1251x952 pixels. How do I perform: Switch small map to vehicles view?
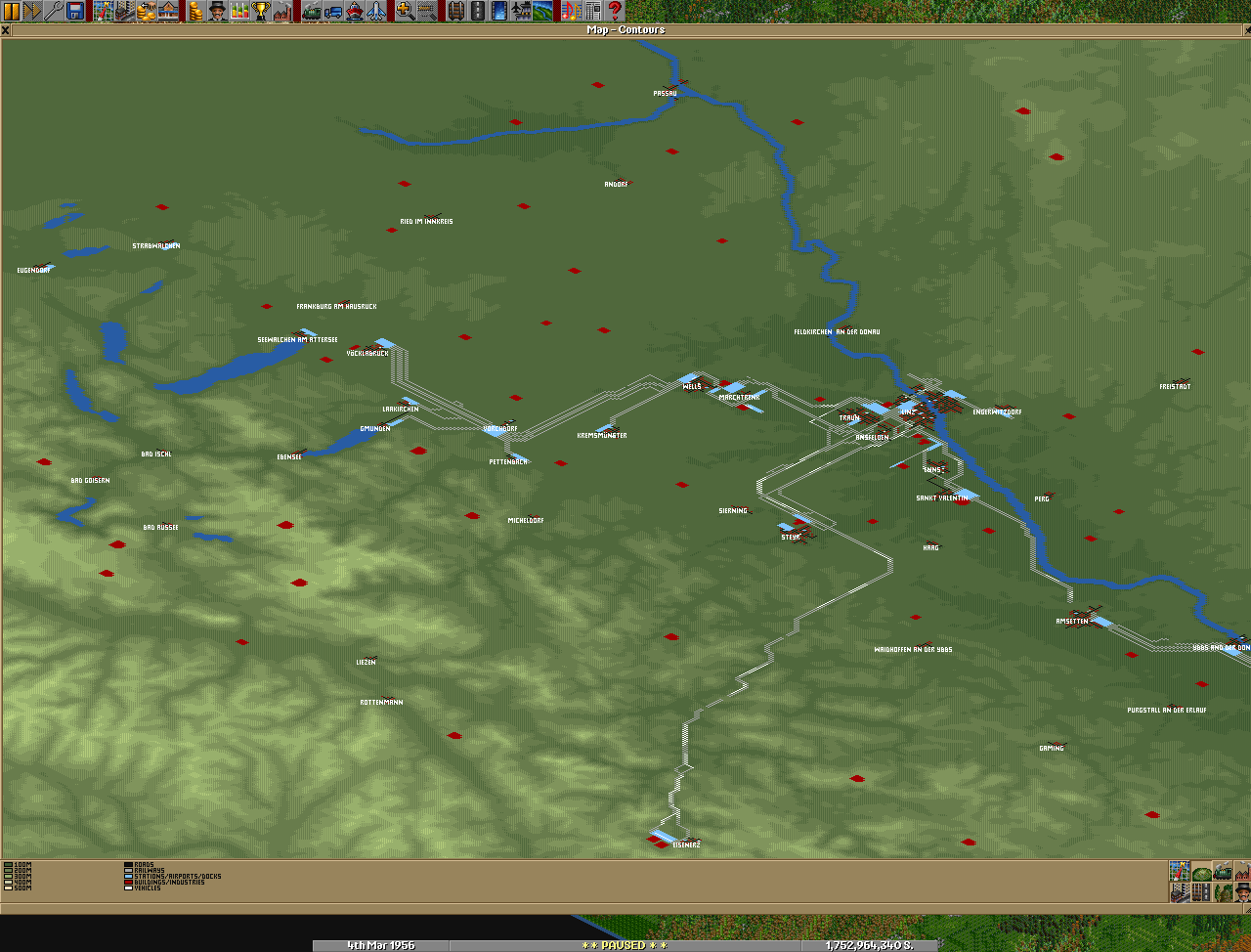[x=1223, y=871]
